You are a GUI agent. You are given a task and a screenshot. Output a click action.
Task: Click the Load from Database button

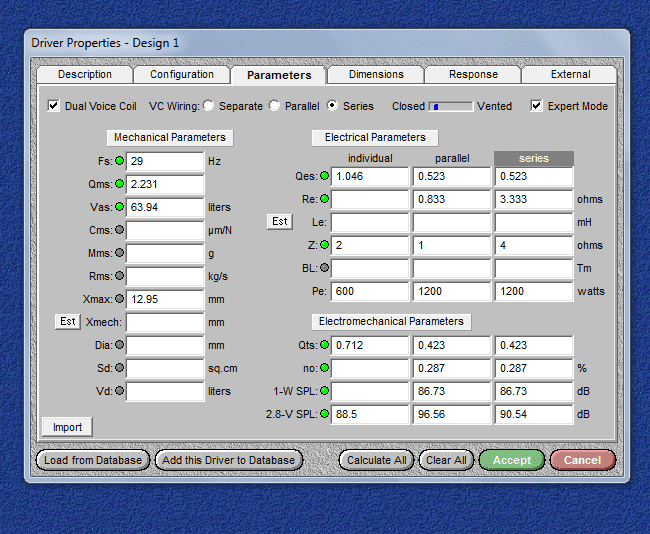point(93,460)
